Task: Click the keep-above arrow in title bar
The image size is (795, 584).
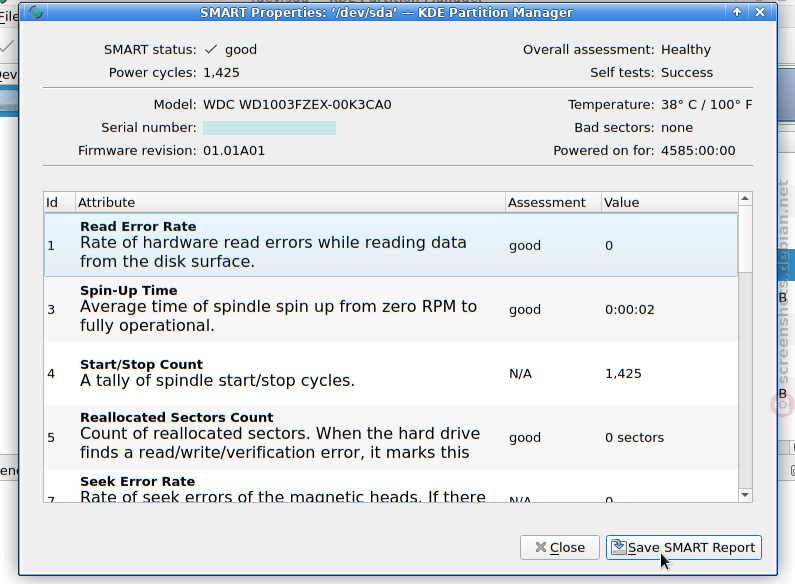Action: (737, 12)
